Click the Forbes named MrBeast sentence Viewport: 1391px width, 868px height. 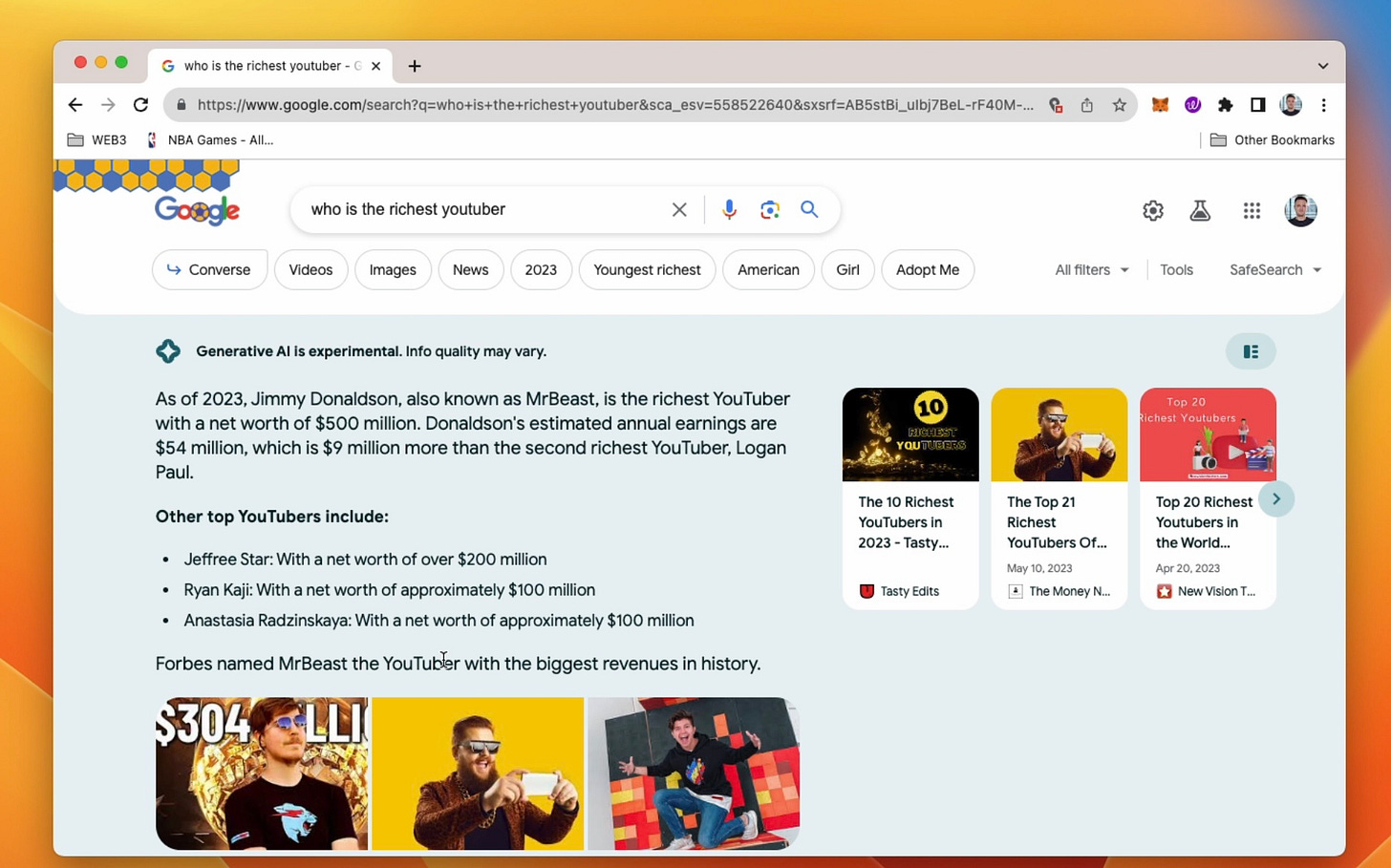(459, 664)
